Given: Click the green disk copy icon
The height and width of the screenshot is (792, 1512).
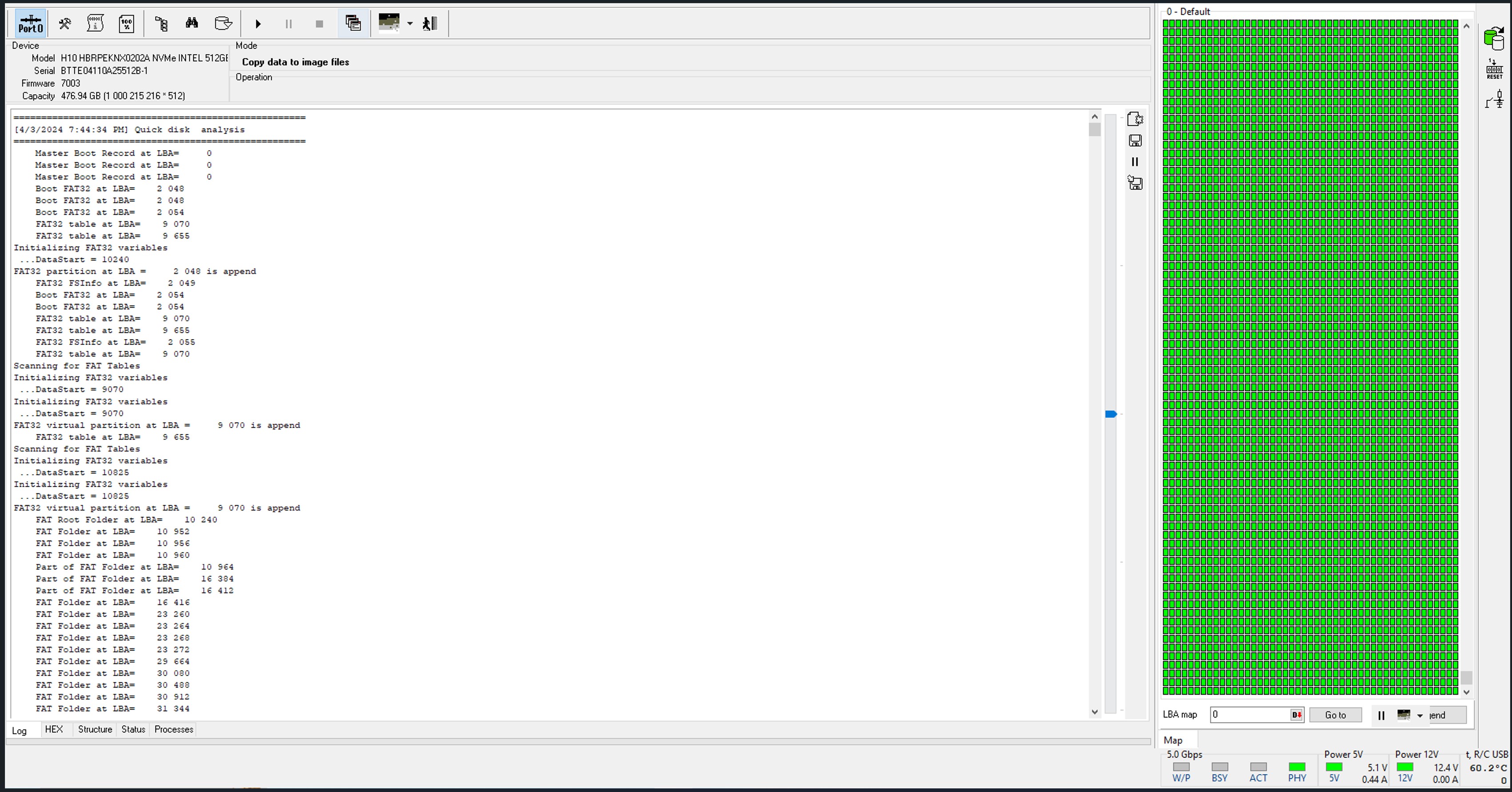Looking at the screenshot, I should [1494, 39].
